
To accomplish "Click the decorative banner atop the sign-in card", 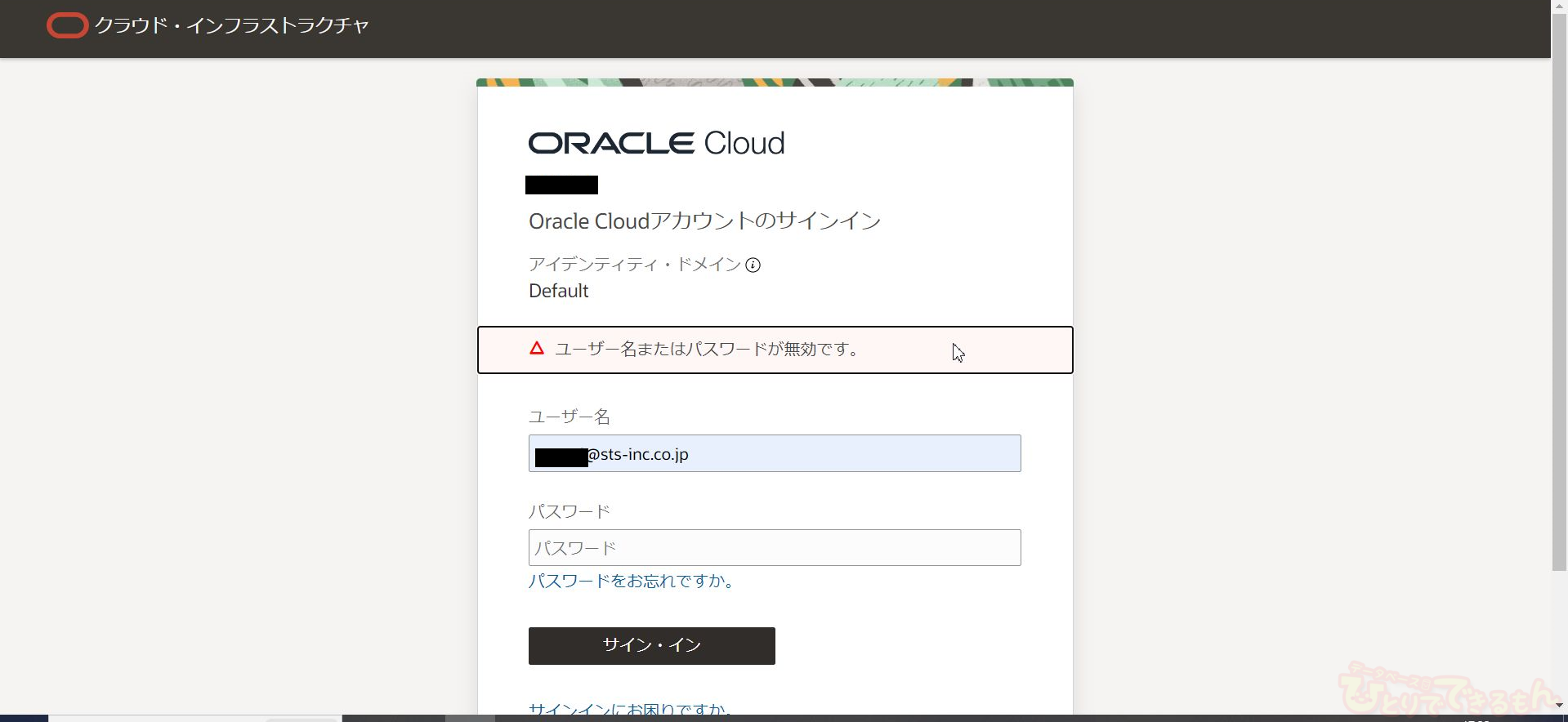I will [x=774, y=82].
